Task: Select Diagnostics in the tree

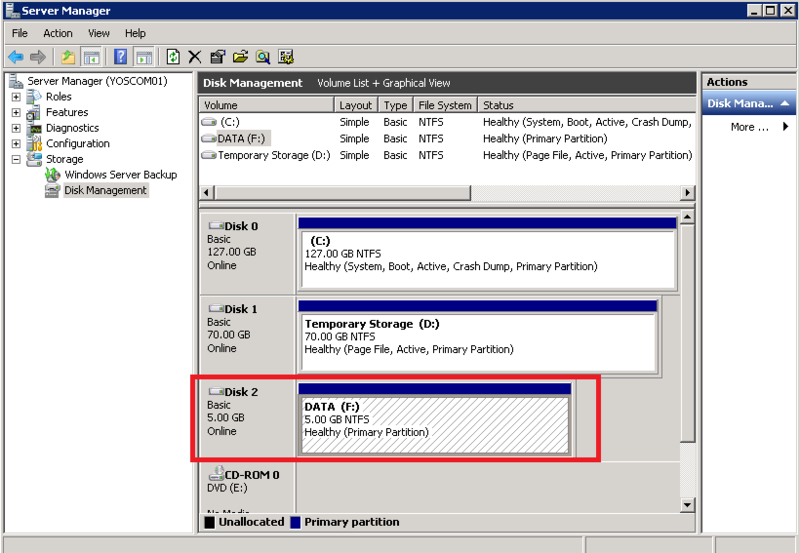Action: point(72,128)
